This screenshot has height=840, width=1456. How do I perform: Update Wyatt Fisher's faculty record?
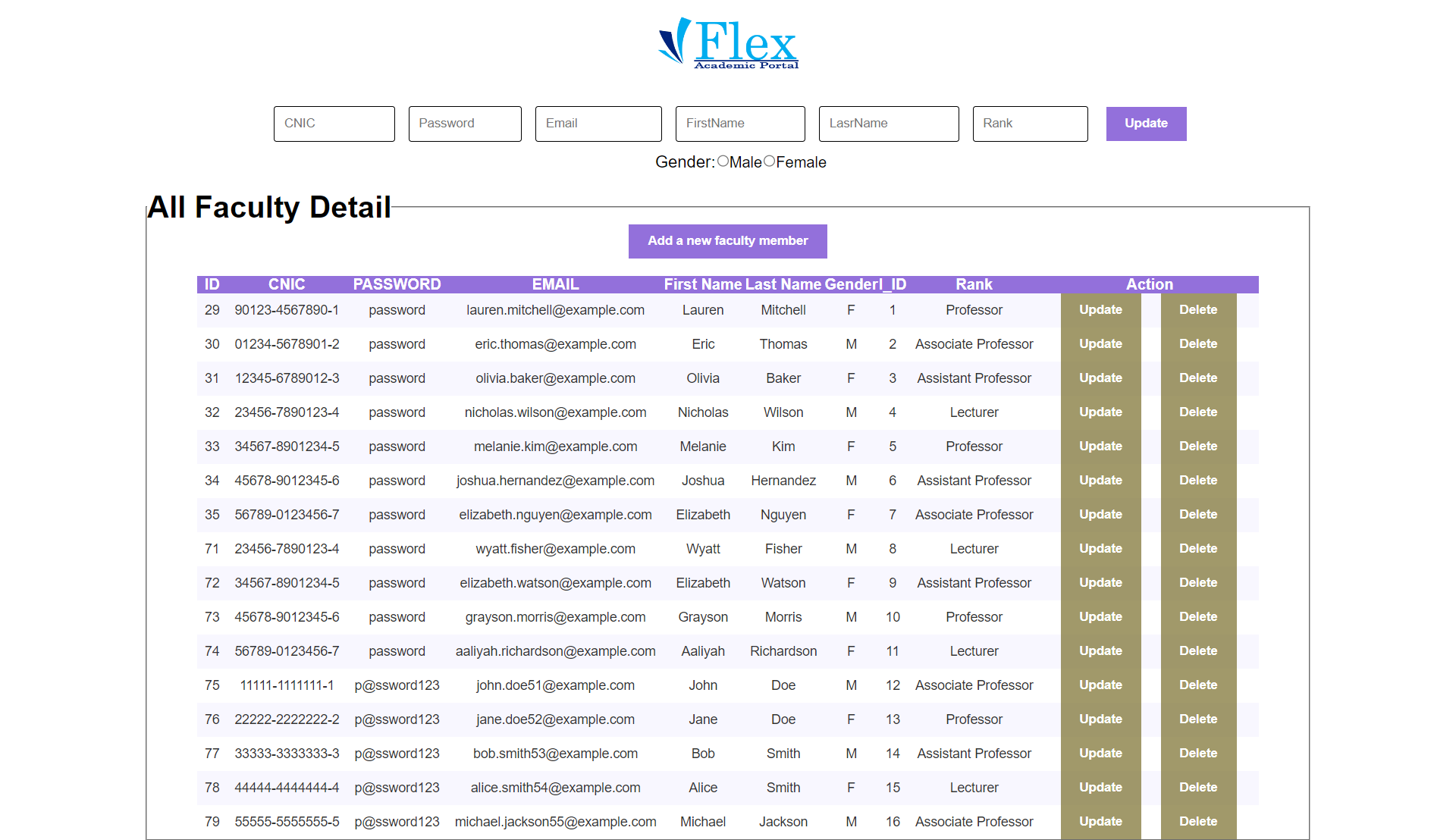1100,548
